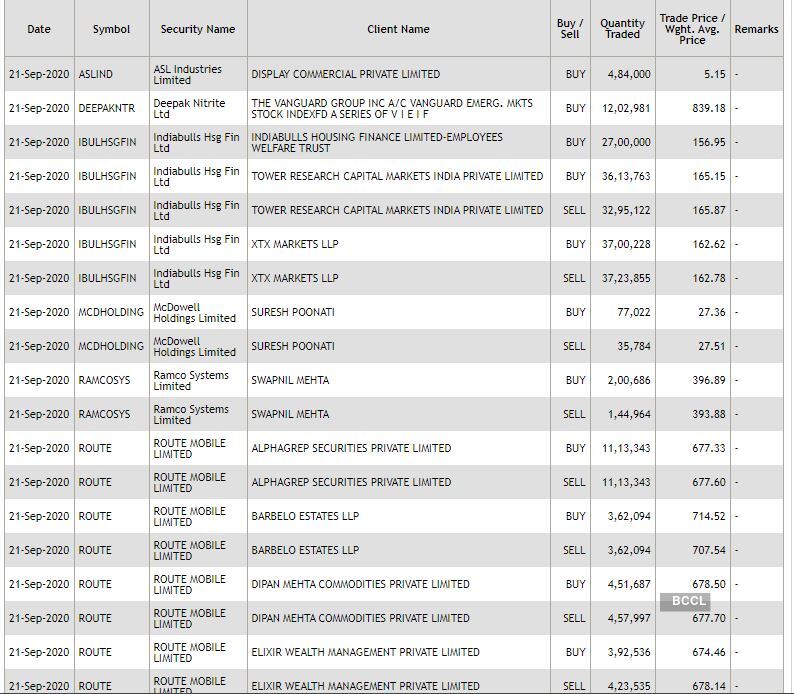The image size is (794, 694).
Task: Click the IBULHSGFIN symbol in the 156.95 row
Action: 107,142
